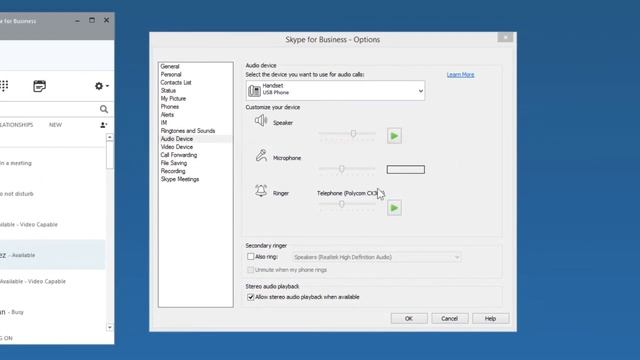640x360 pixels.
Task: Click the scroll up arrow in contact list
Action: pyautogui.click(x=109, y=138)
